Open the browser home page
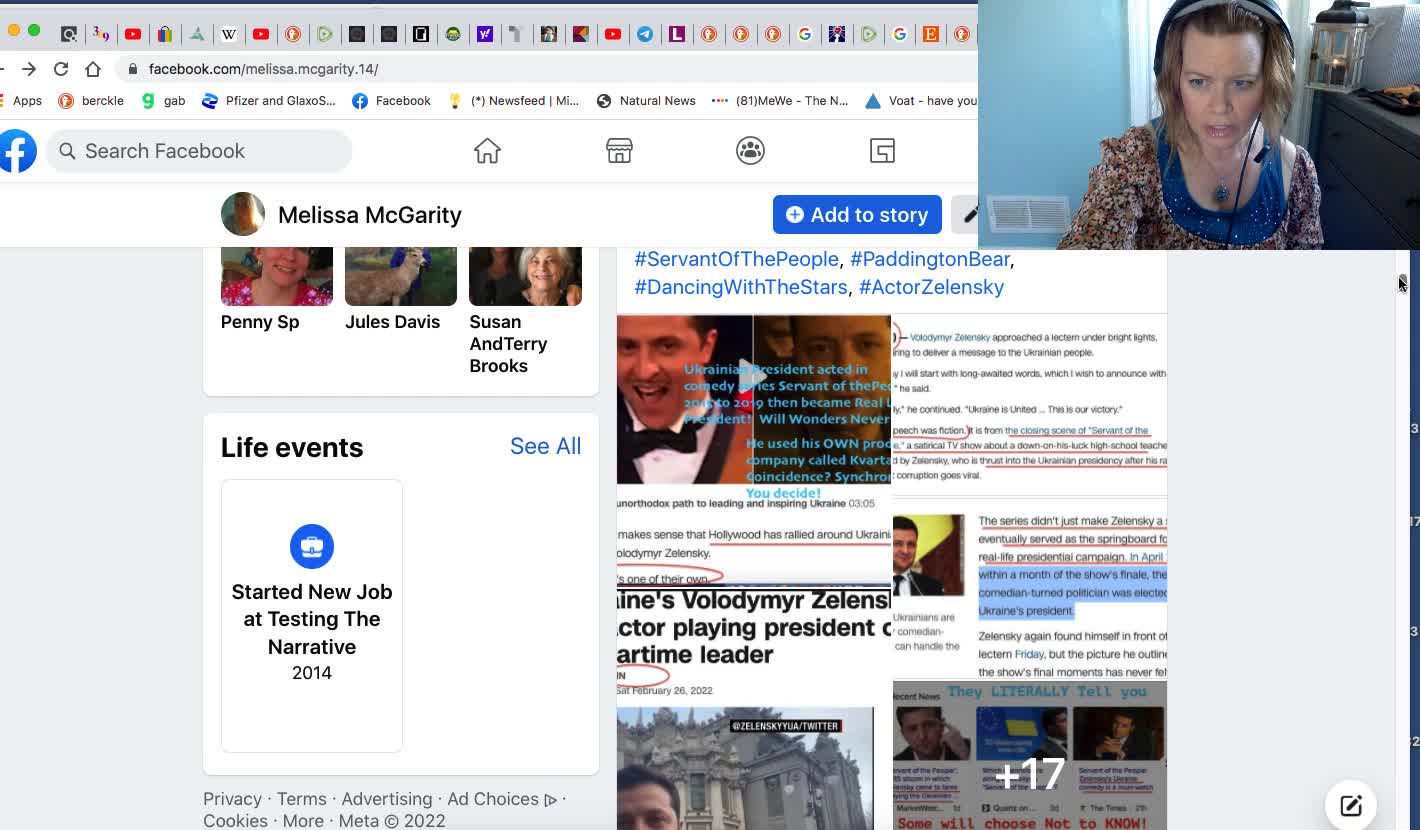 (x=93, y=69)
